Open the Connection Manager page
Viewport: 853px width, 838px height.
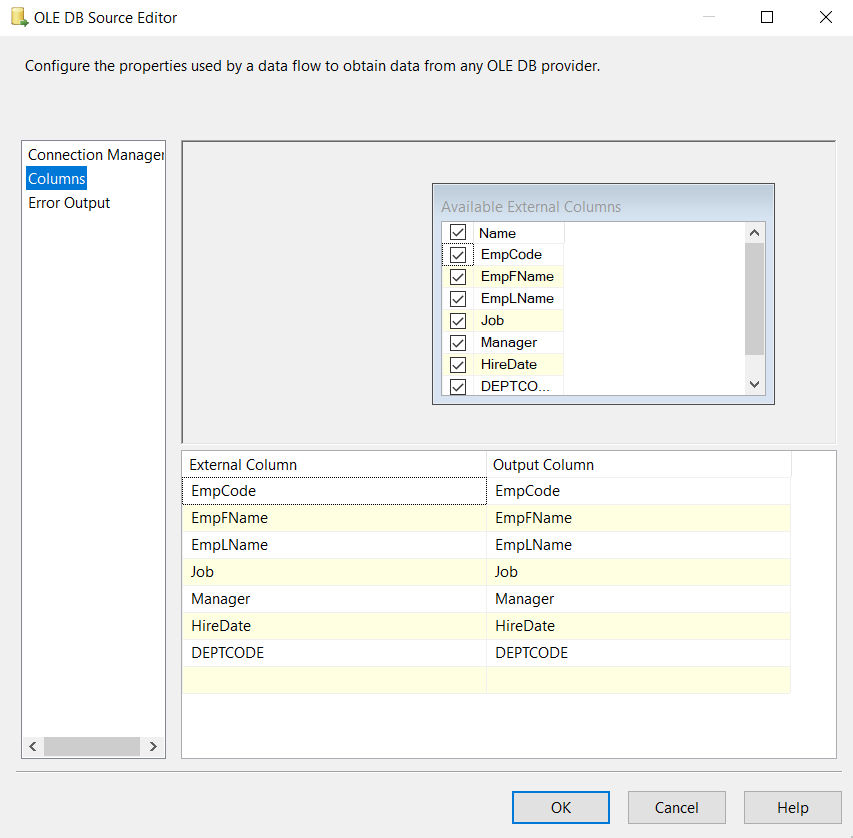pyautogui.click(x=94, y=154)
